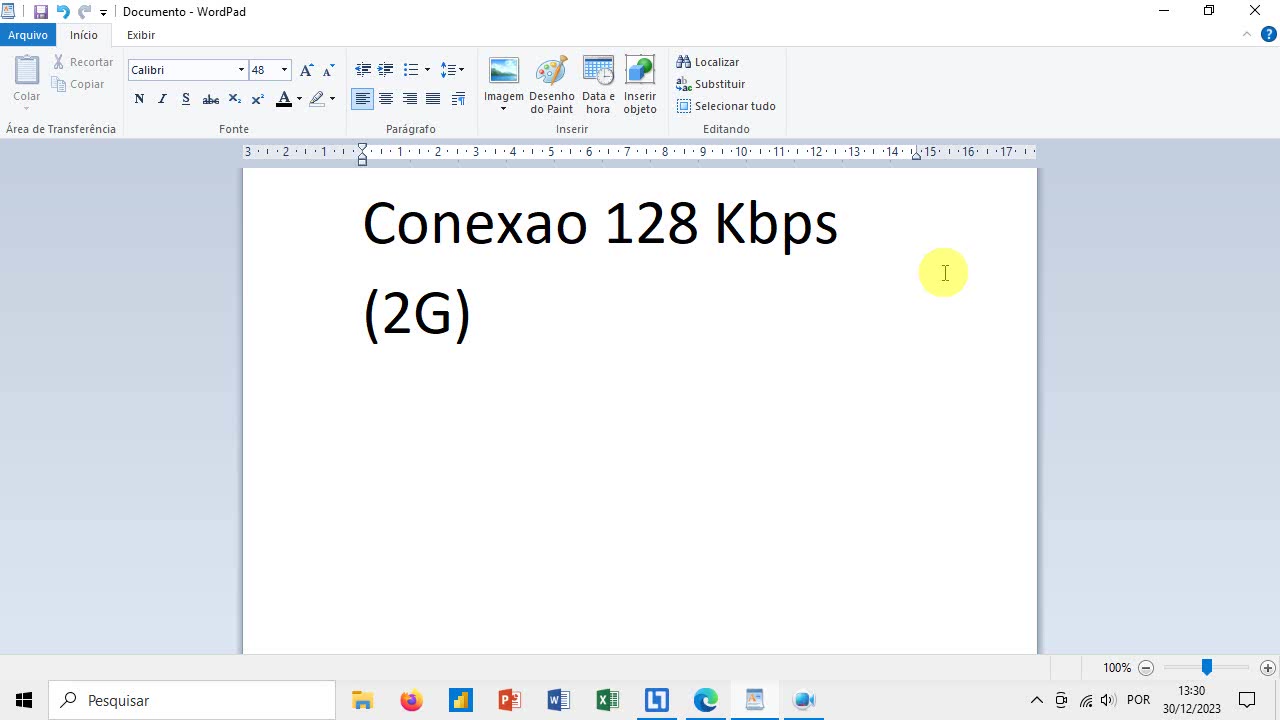
Task: Apply italic formatting
Action: [x=162, y=98]
